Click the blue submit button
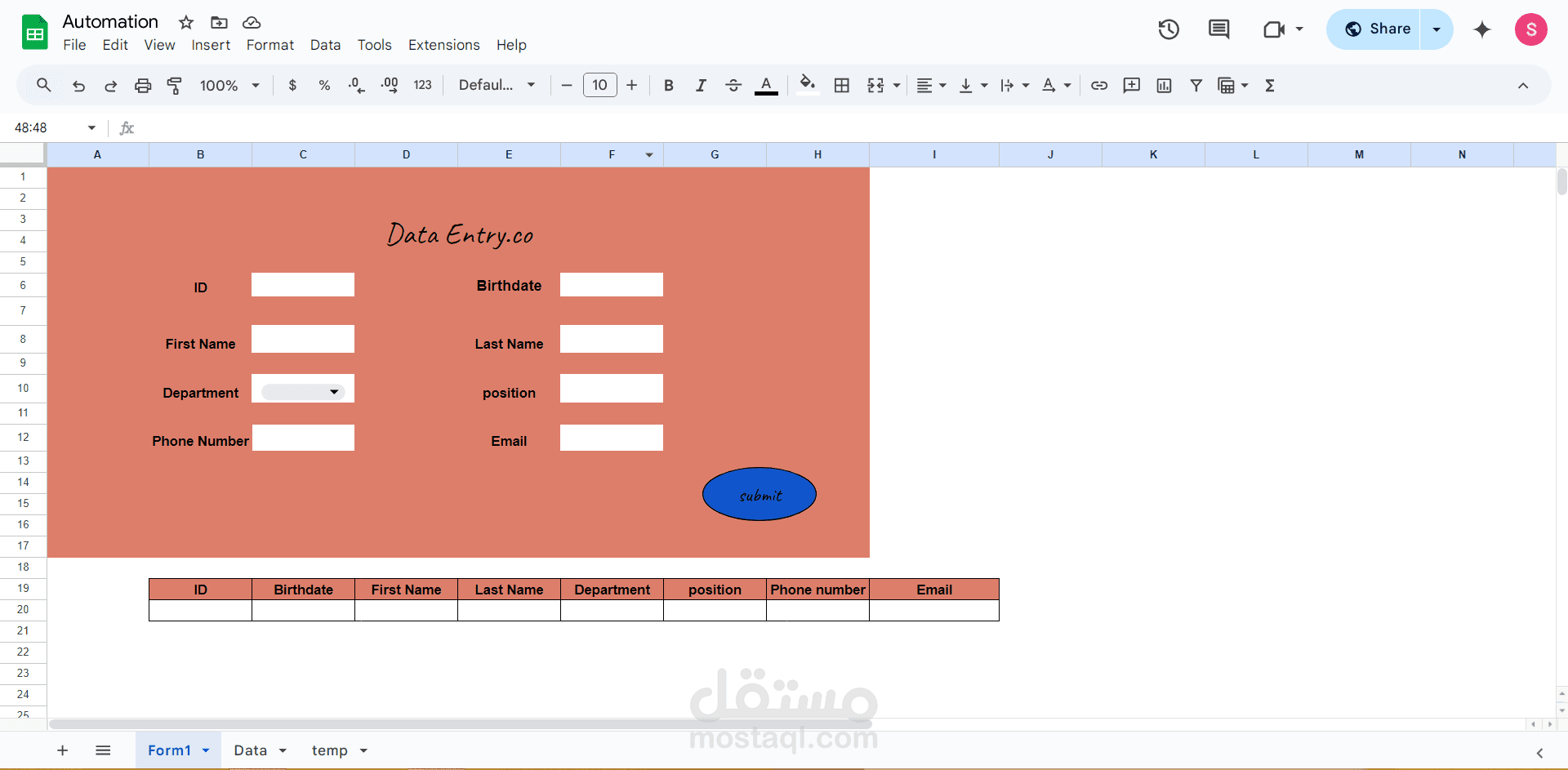The image size is (1568, 770). click(759, 494)
